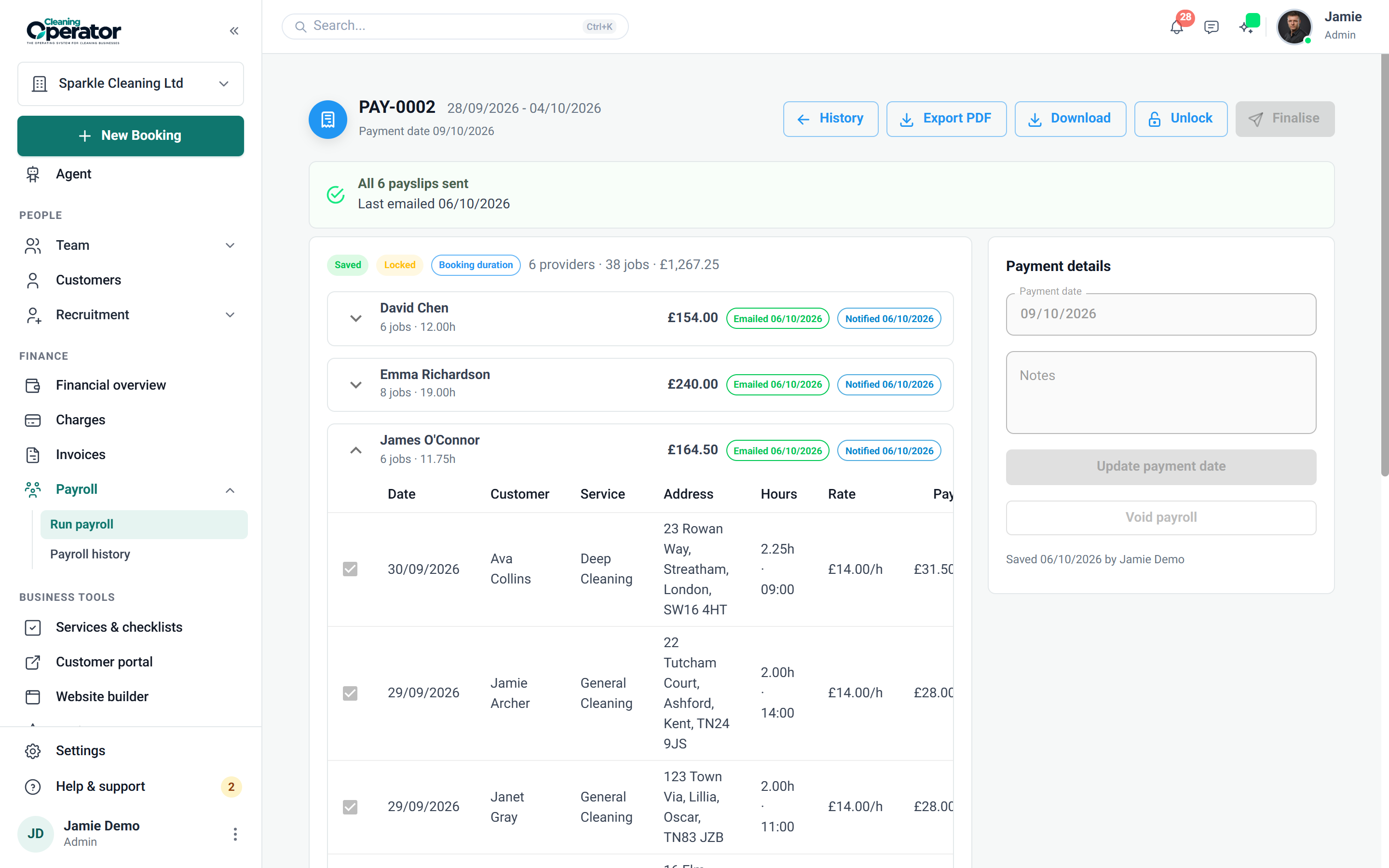Image resolution: width=1389 pixels, height=868 pixels.
Task: Open the AI sparkle assistant icon
Action: (x=1245, y=27)
